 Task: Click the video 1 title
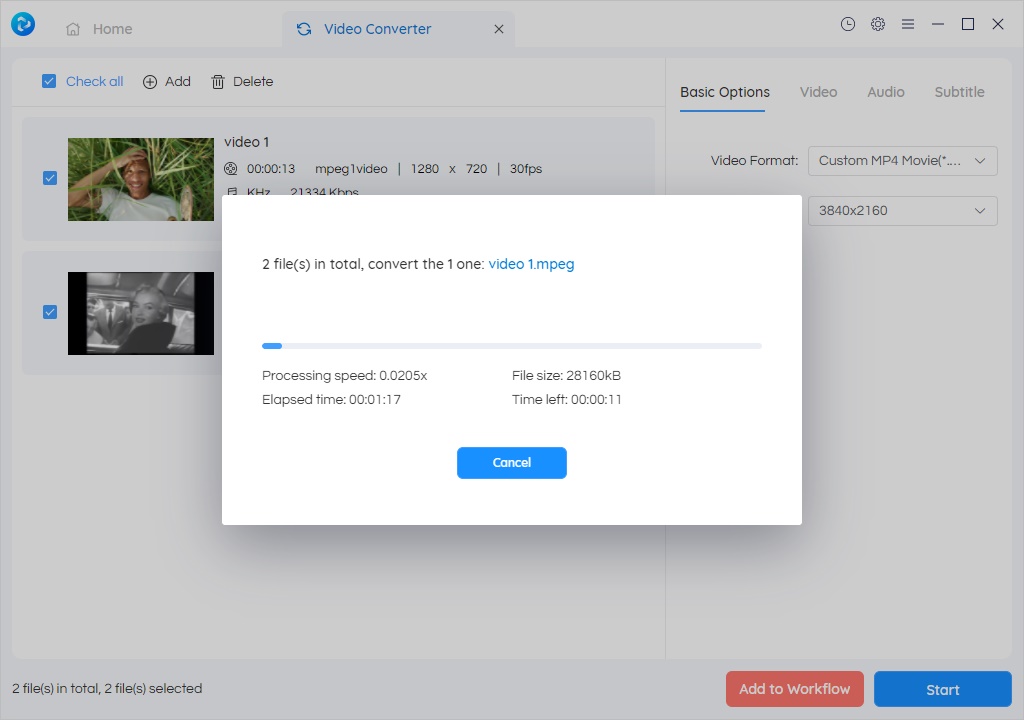(247, 142)
